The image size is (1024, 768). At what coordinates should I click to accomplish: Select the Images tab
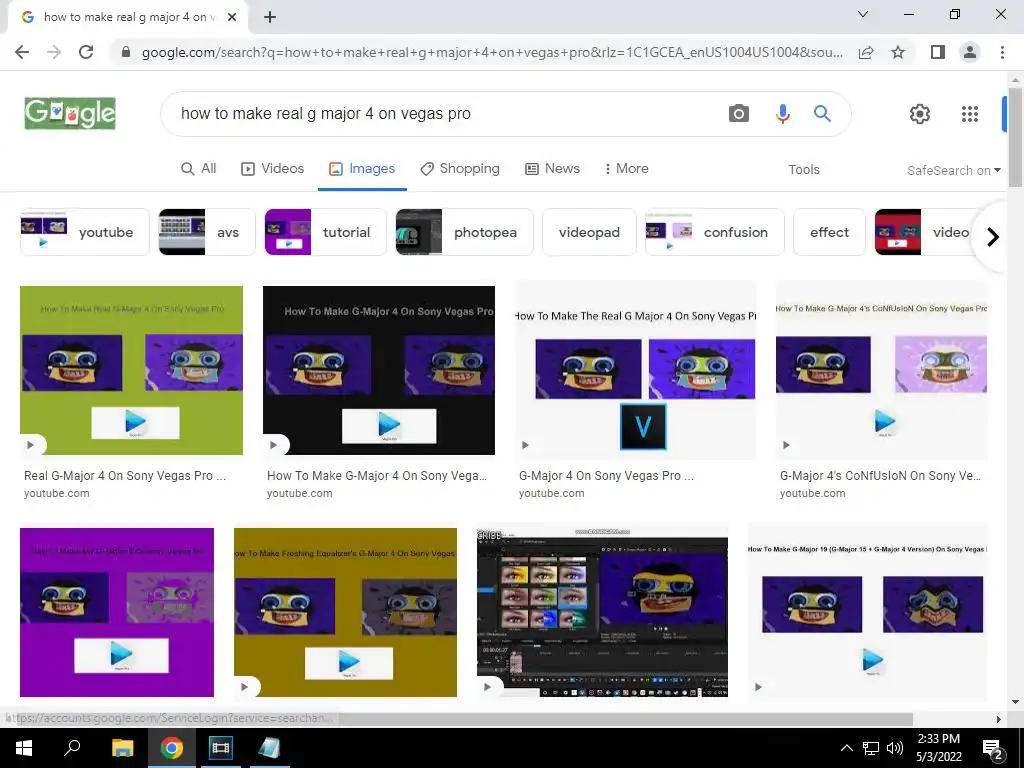coord(362,168)
